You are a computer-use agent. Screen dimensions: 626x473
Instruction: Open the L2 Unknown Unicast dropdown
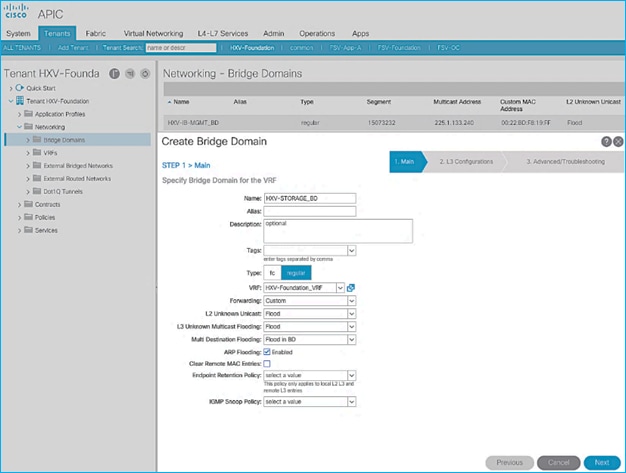[351, 314]
